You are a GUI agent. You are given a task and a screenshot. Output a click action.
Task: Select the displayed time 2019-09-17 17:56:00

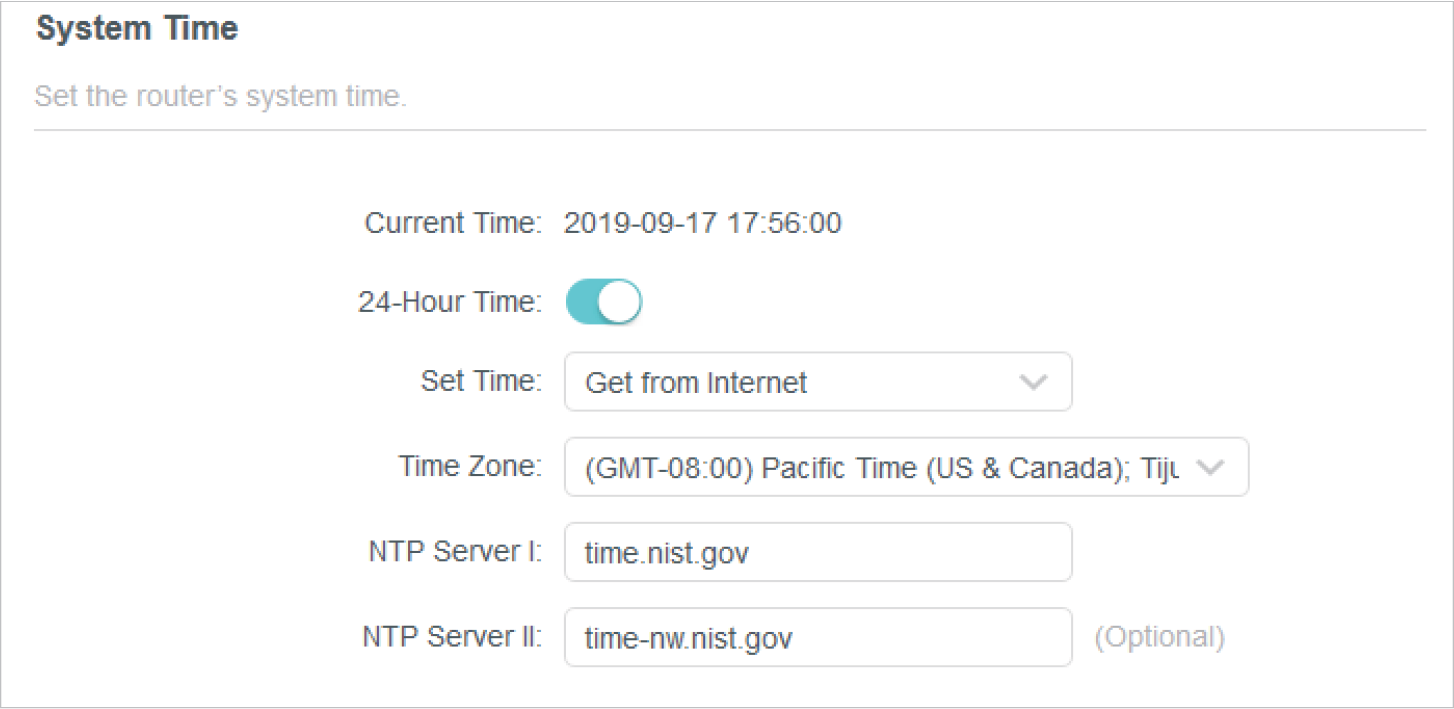(702, 223)
